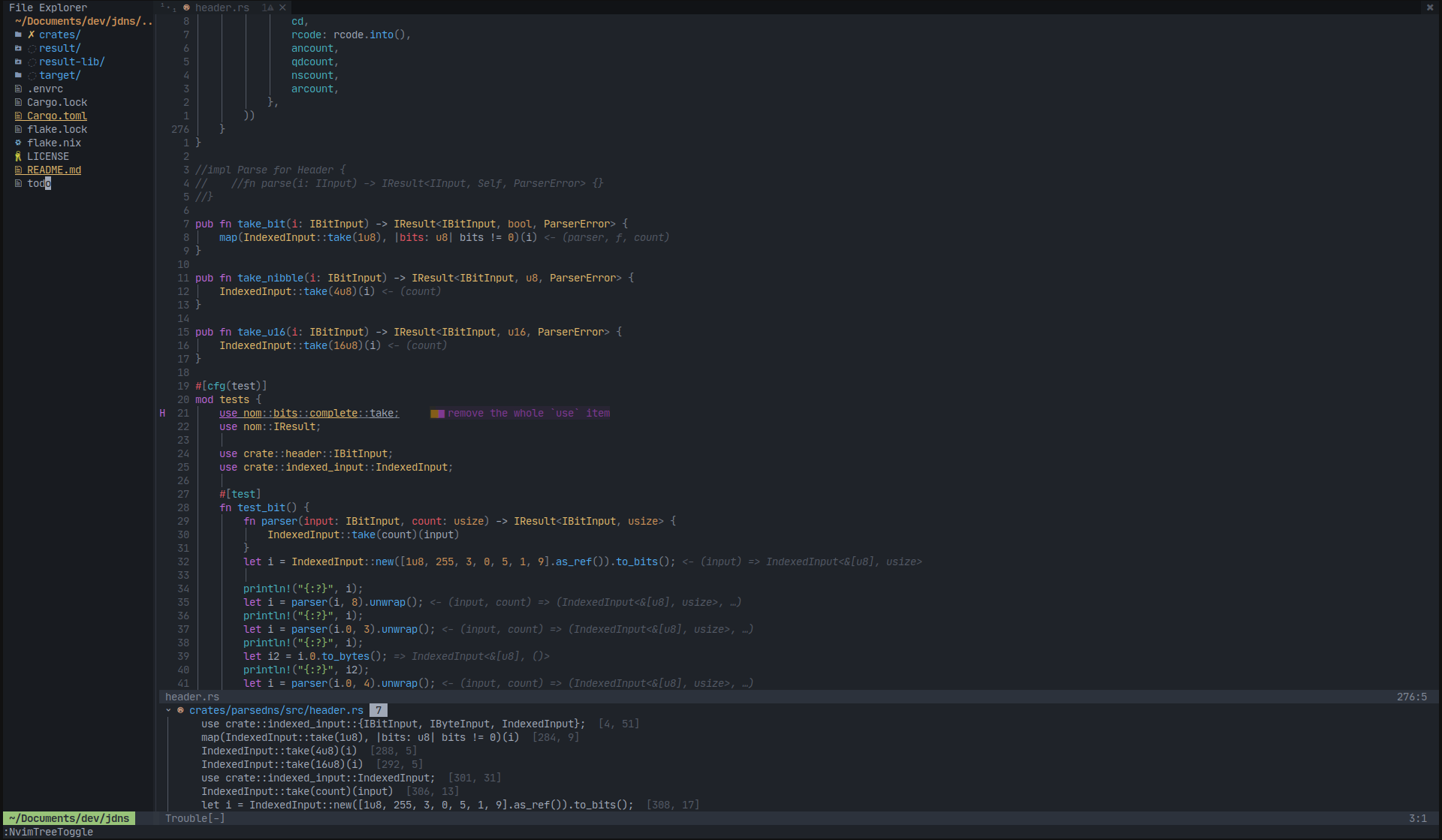Image resolution: width=1442 pixels, height=840 pixels.
Task: Expand the target/ folder
Action: (59, 75)
